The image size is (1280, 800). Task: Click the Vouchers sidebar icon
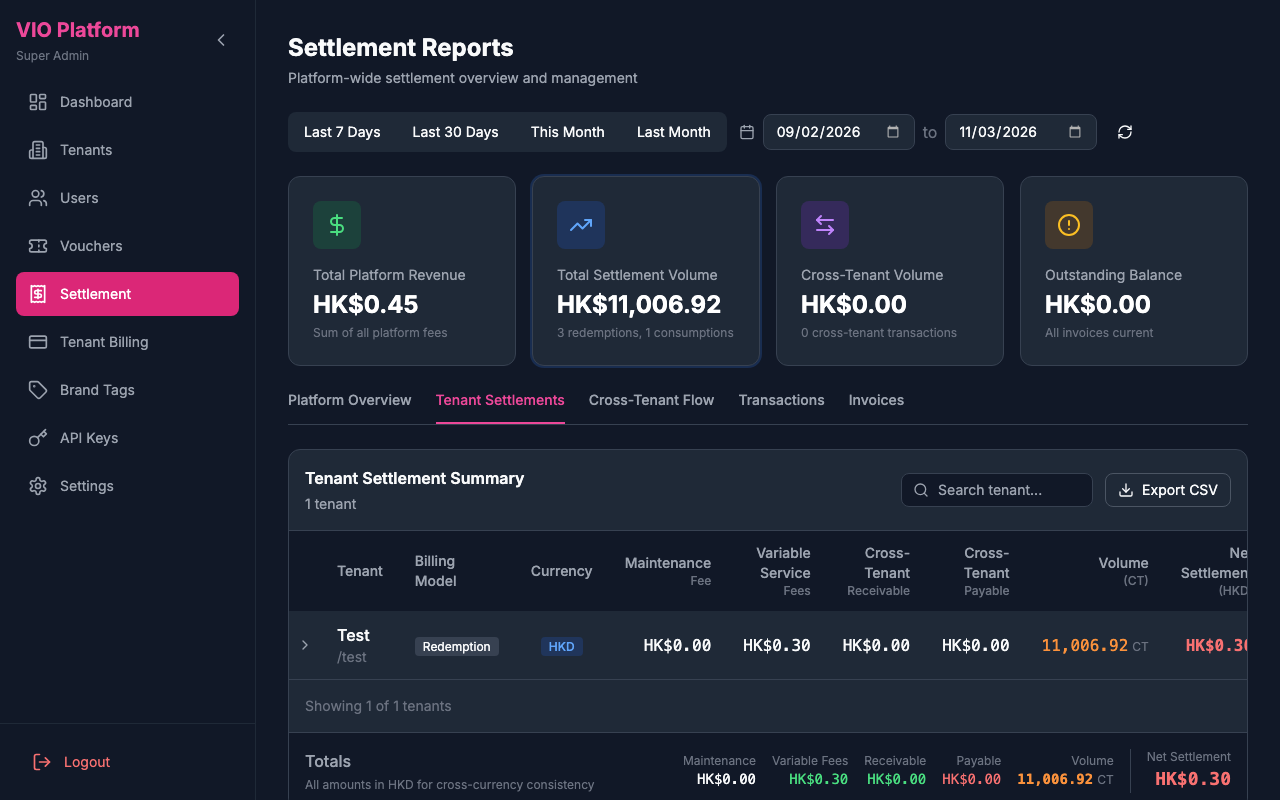click(38, 246)
